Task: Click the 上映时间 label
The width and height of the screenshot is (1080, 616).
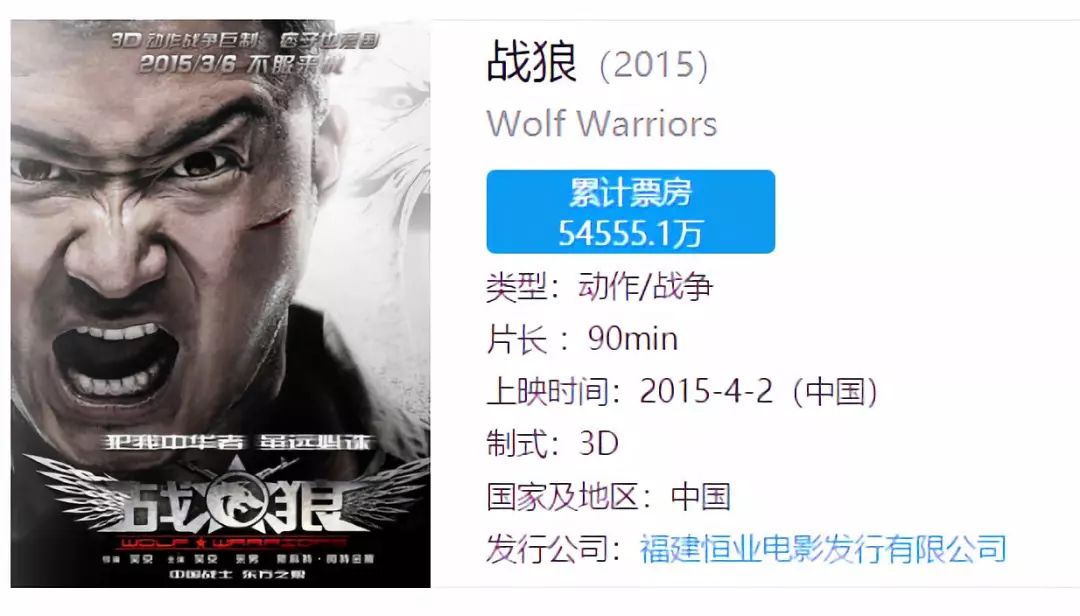Action: coord(547,391)
